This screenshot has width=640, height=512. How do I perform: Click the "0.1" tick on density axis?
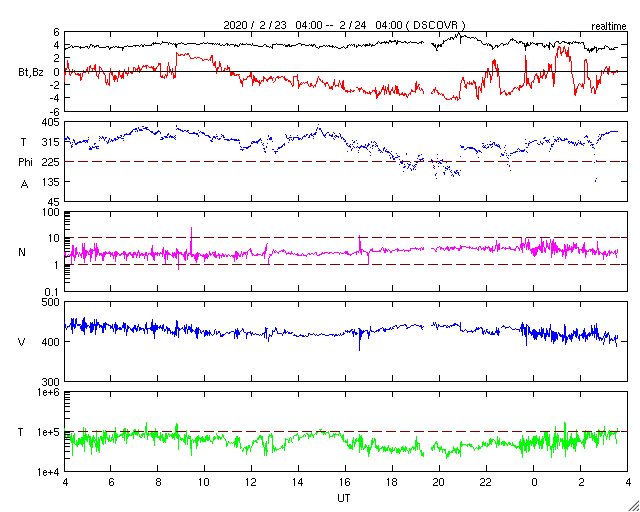[52, 292]
